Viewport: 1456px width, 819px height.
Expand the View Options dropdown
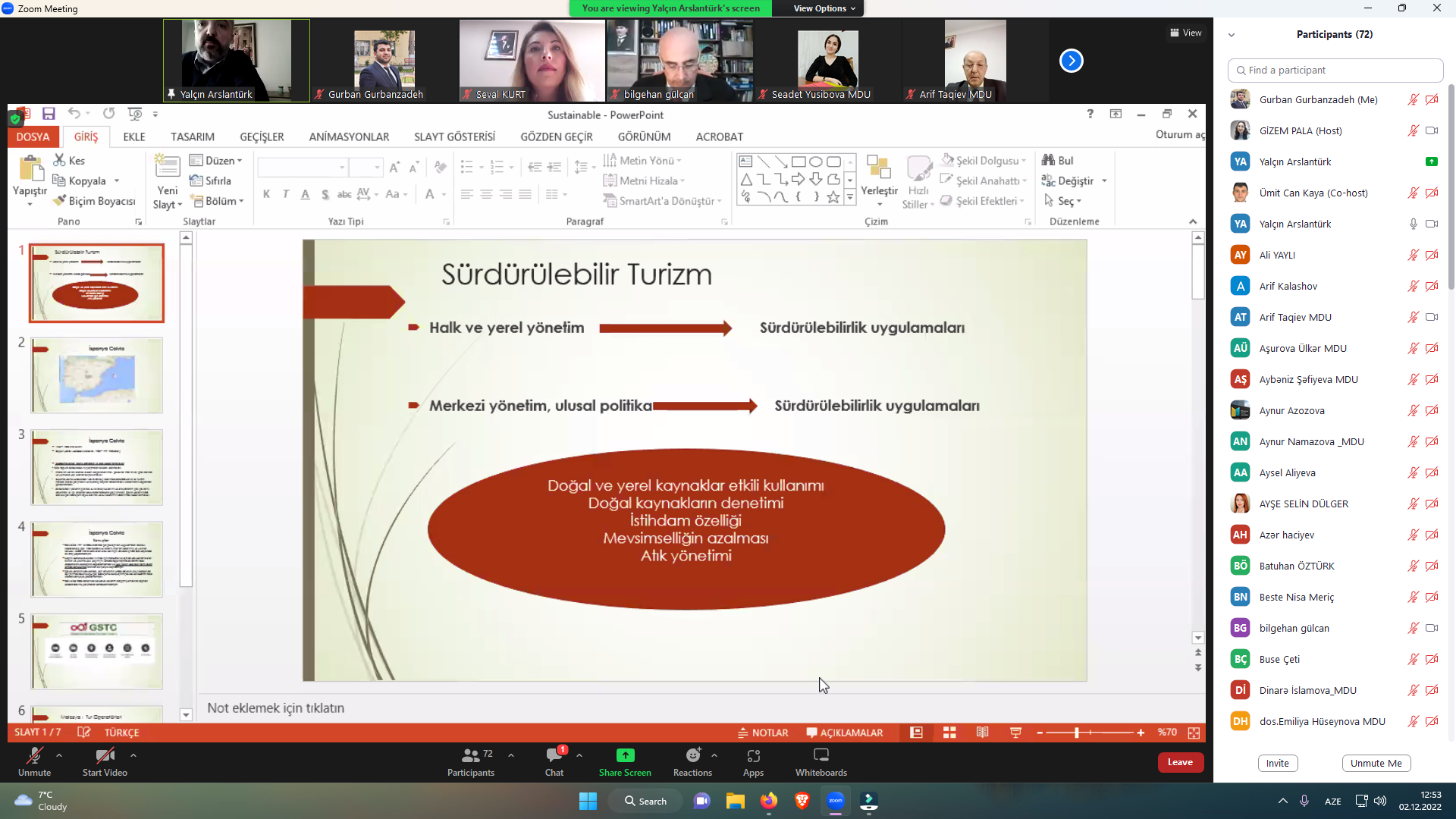click(824, 8)
